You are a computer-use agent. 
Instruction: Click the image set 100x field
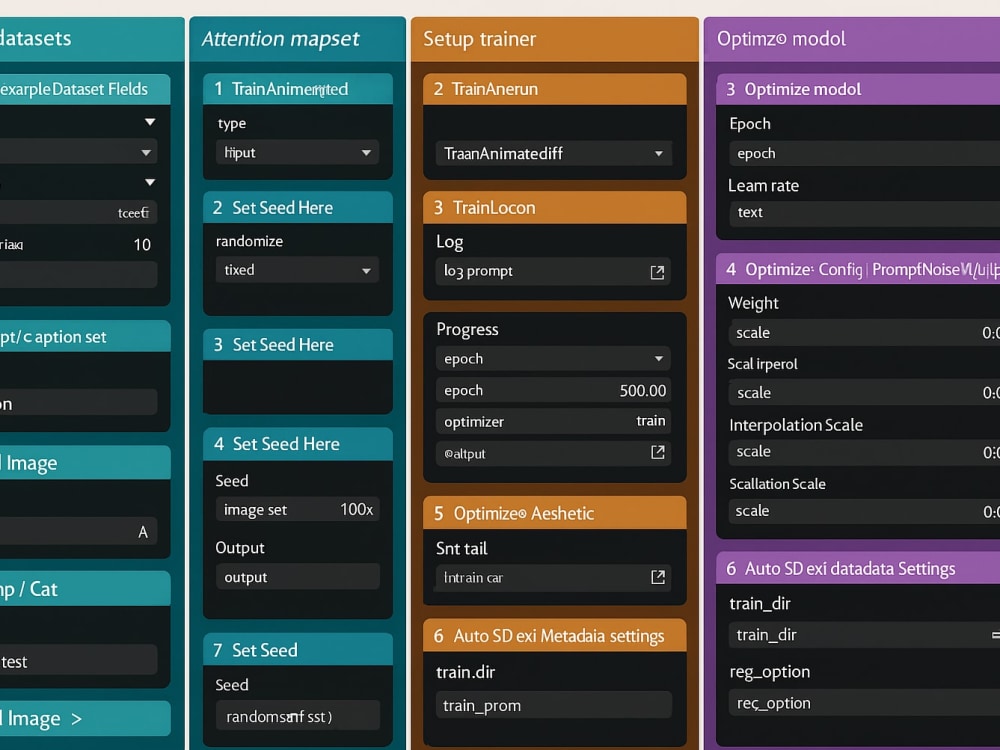(x=298, y=509)
